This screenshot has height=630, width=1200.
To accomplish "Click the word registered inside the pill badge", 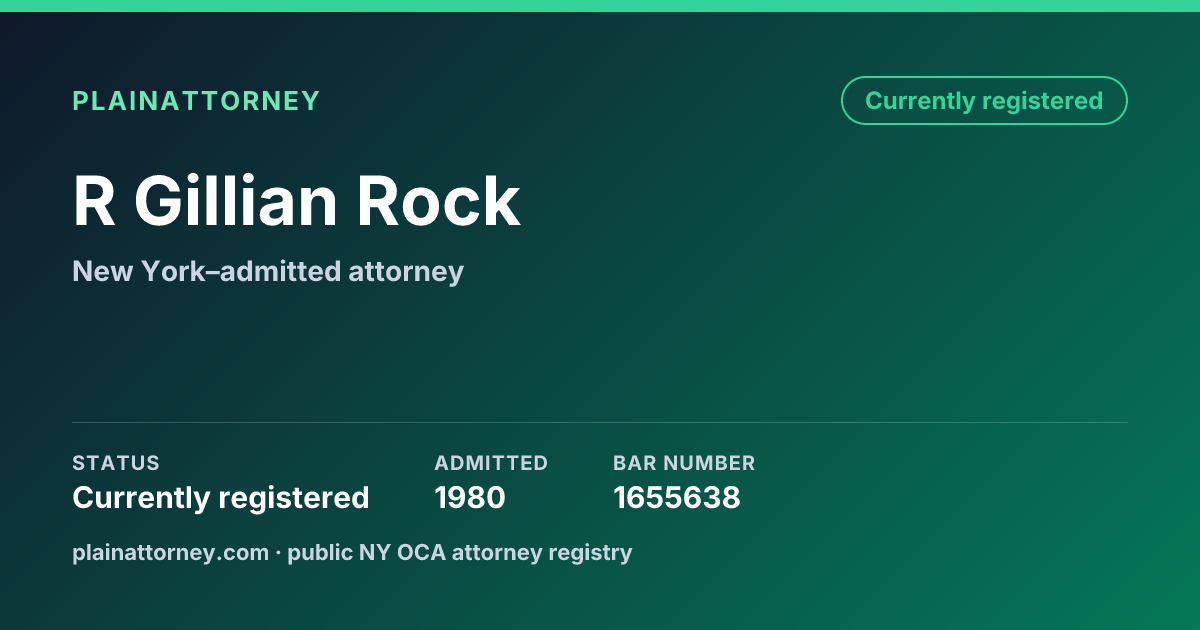I will tap(1042, 101).
